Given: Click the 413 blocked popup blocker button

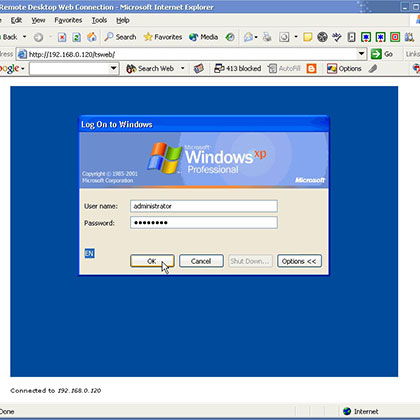Looking at the screenshot, I should click(237, 69).
